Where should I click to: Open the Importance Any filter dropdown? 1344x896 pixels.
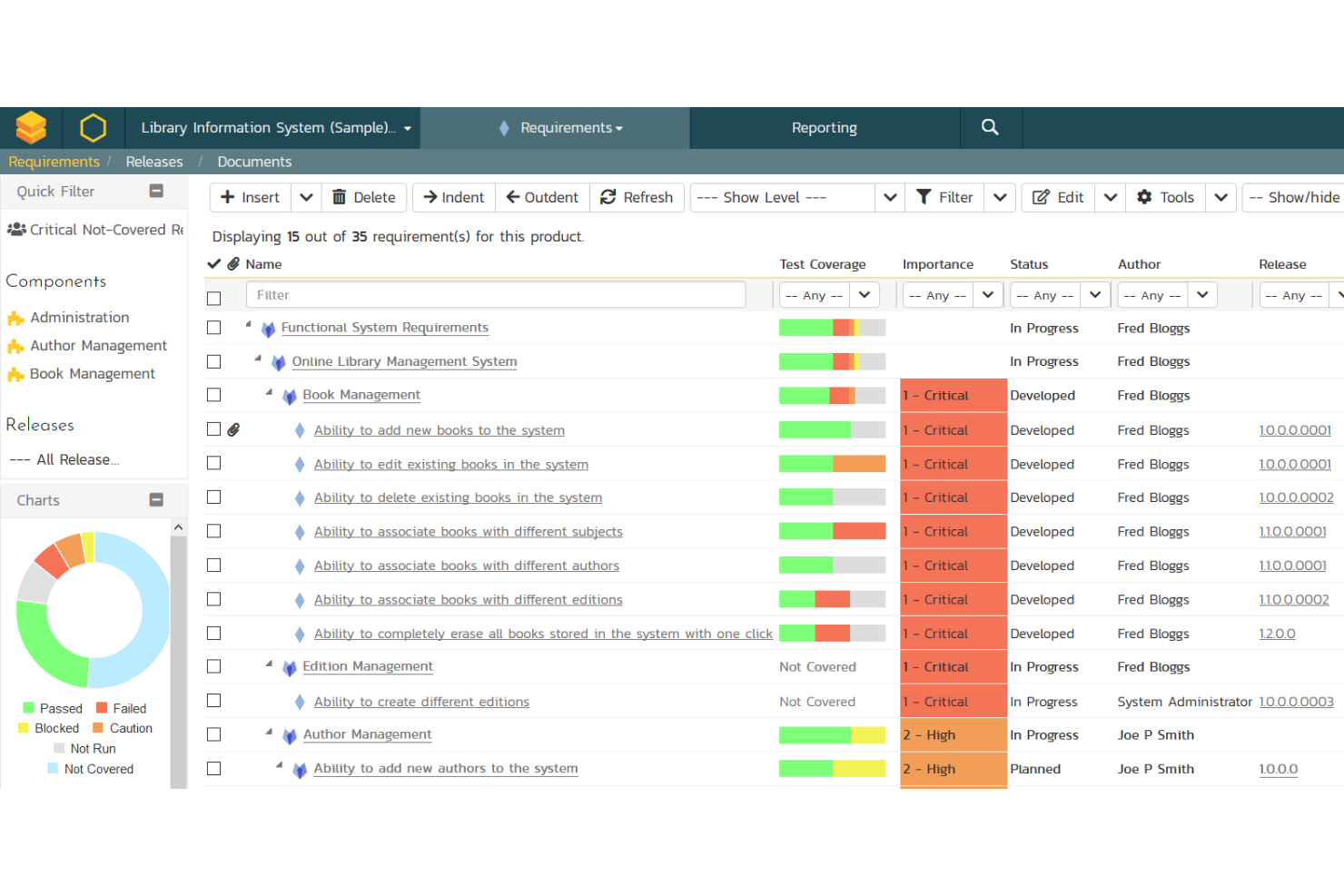coord(952,294)
